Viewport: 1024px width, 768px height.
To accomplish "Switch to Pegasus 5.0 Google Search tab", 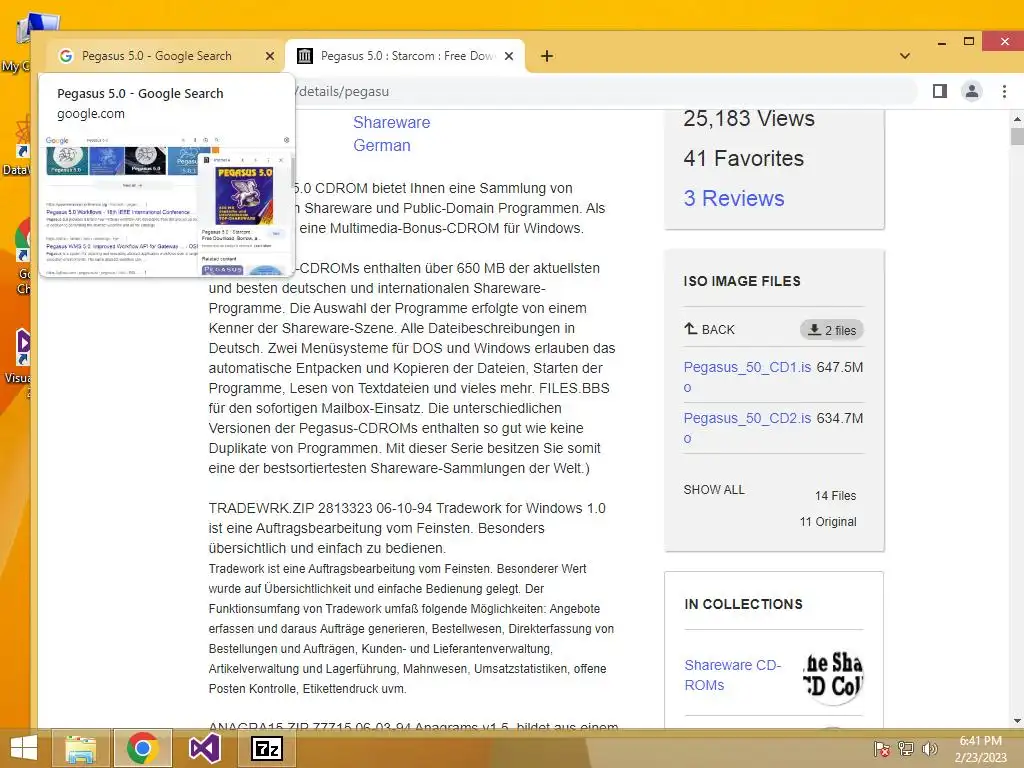I will coord(157,56).
